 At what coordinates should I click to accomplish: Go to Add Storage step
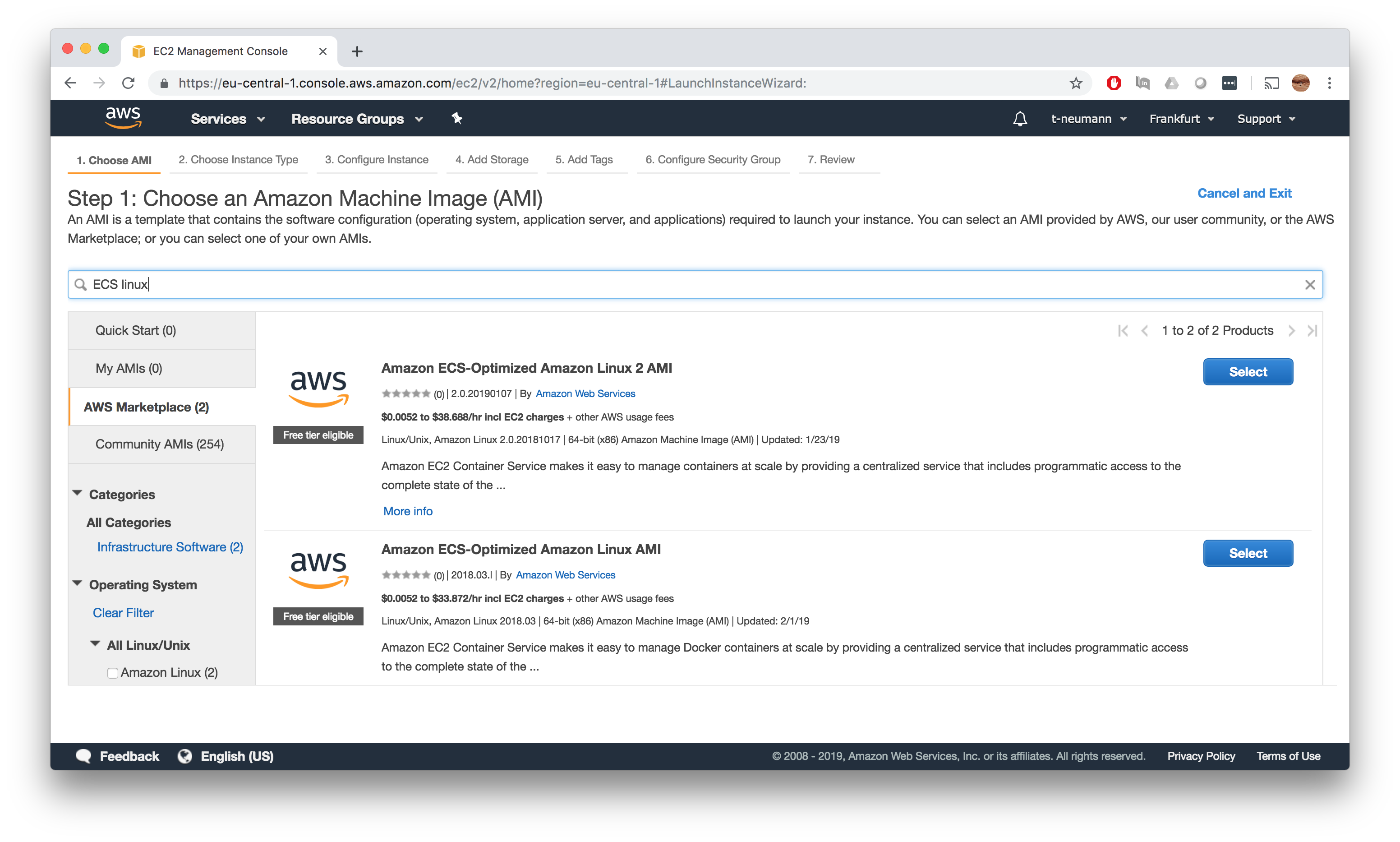(x=492, y=159)
